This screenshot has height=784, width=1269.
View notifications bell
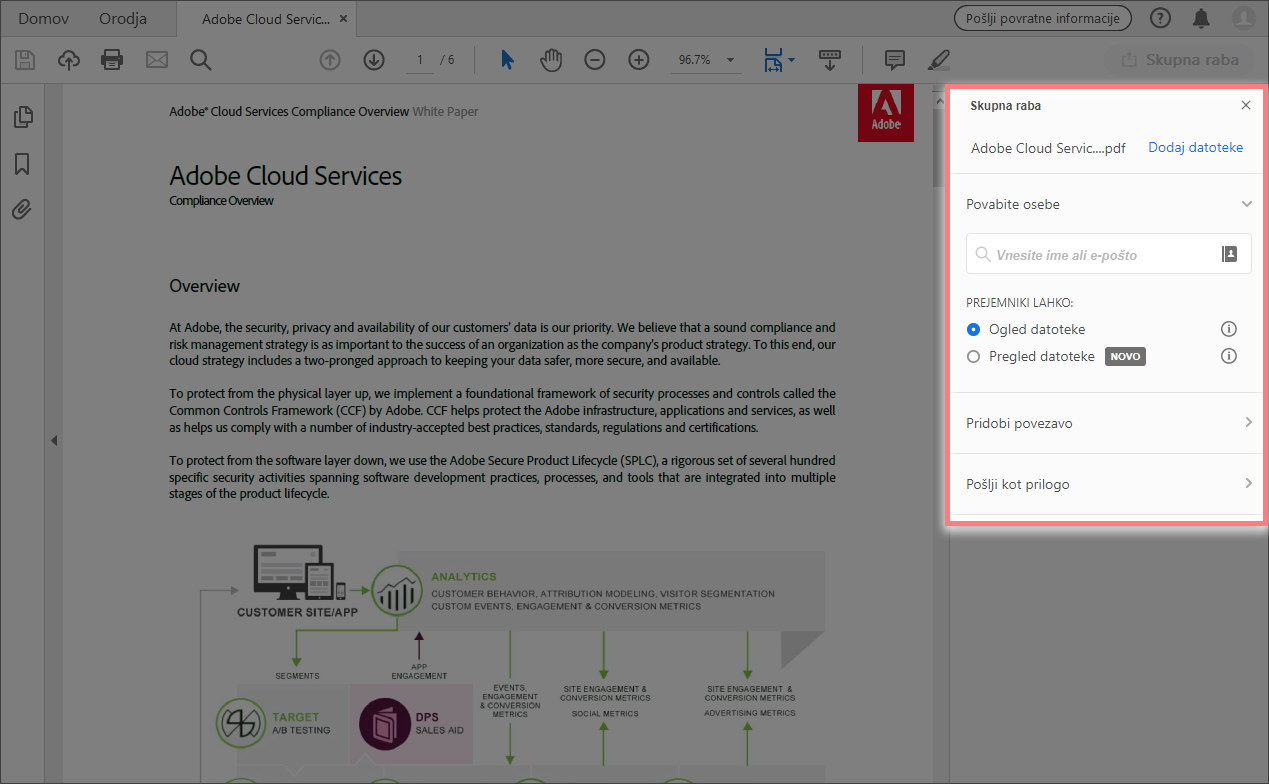1202,18
